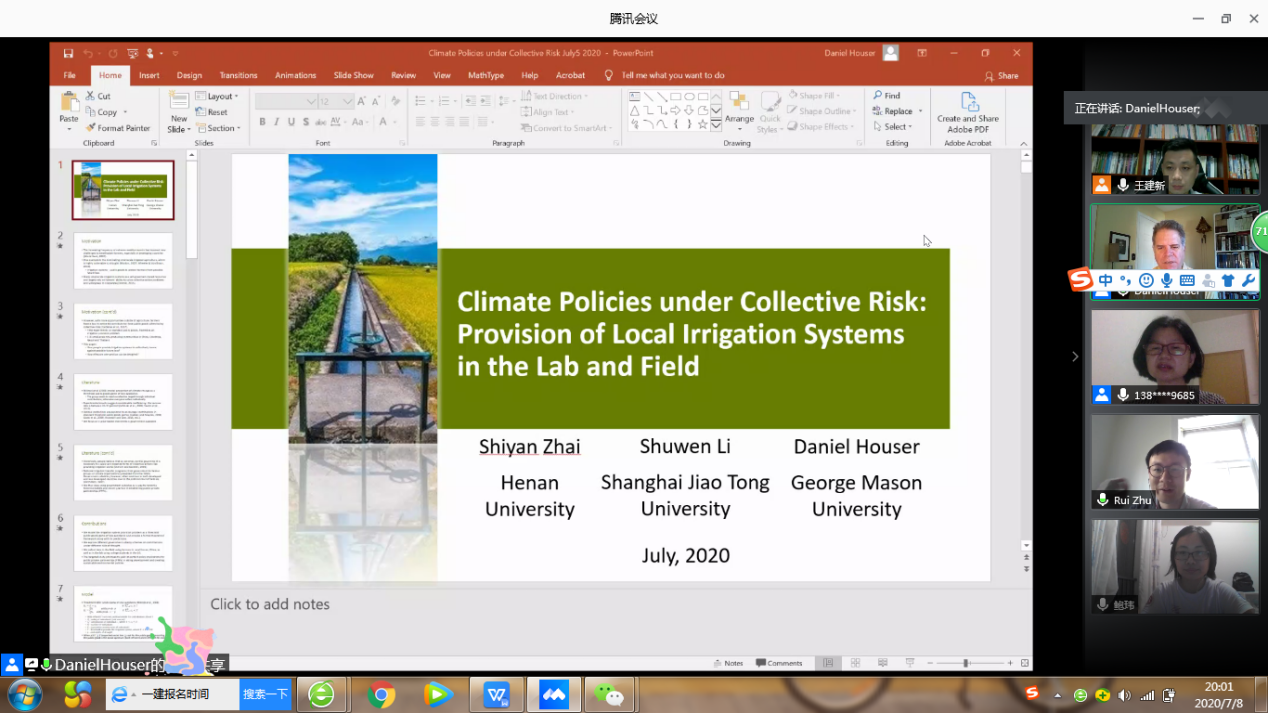Click the Share button in the ribbon
The image size is (1268, 713).
pyautogui.click(x=1002, y=76)
